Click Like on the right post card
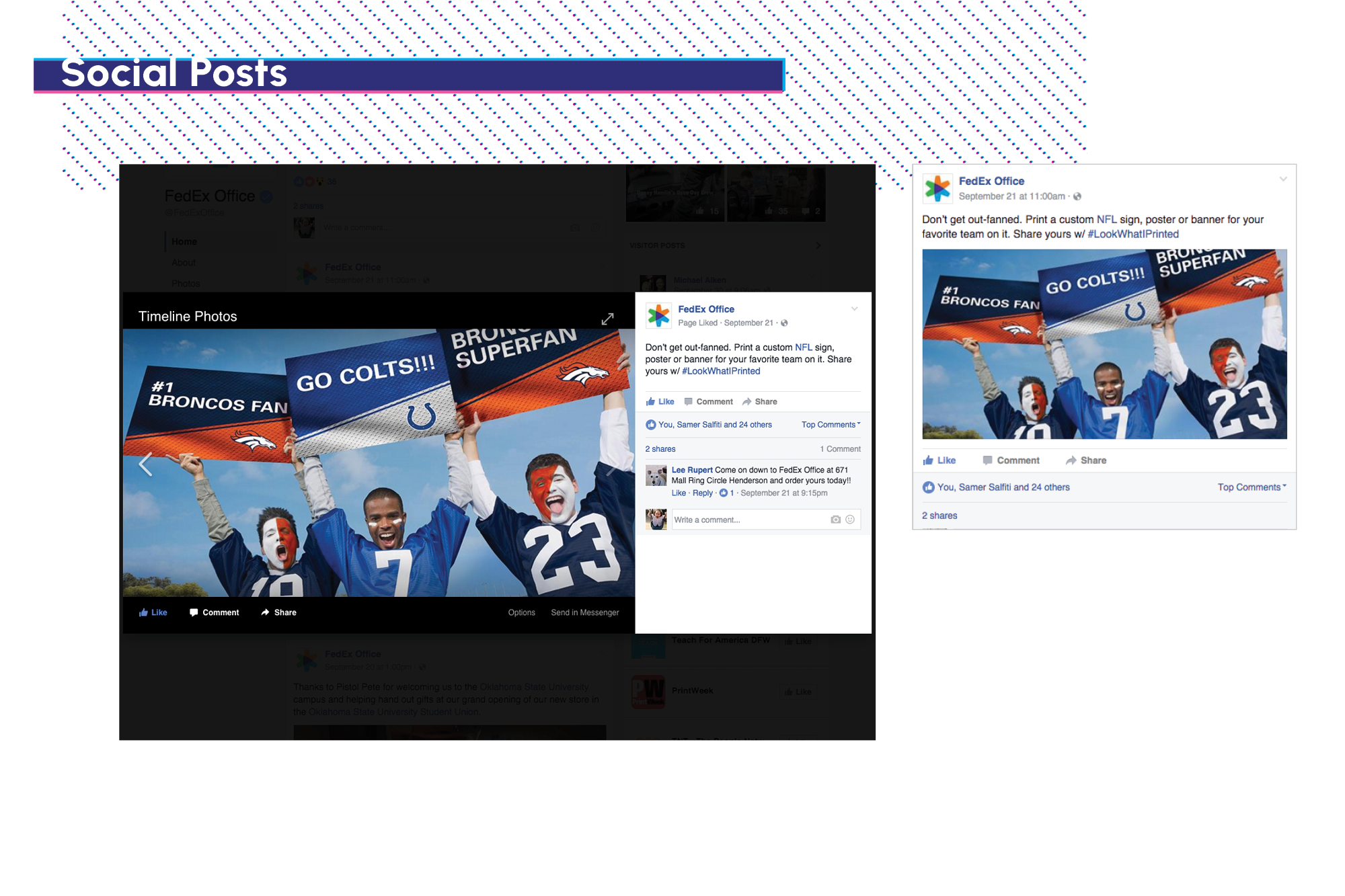This screenshot has height=896, width=1345. tap(939, 460)
